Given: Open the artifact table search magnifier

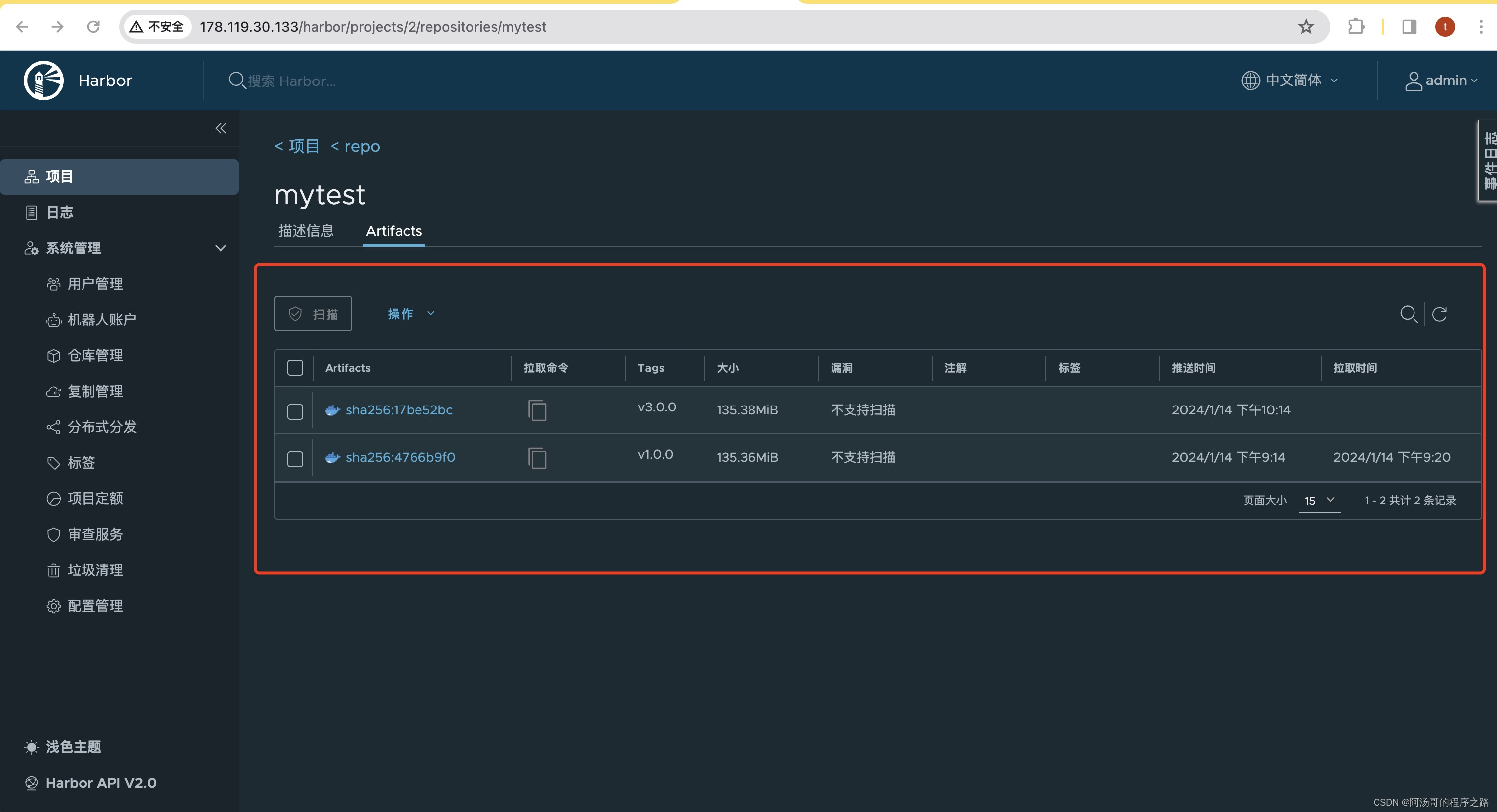Looking at the screenshot, I should point(1409,314).
